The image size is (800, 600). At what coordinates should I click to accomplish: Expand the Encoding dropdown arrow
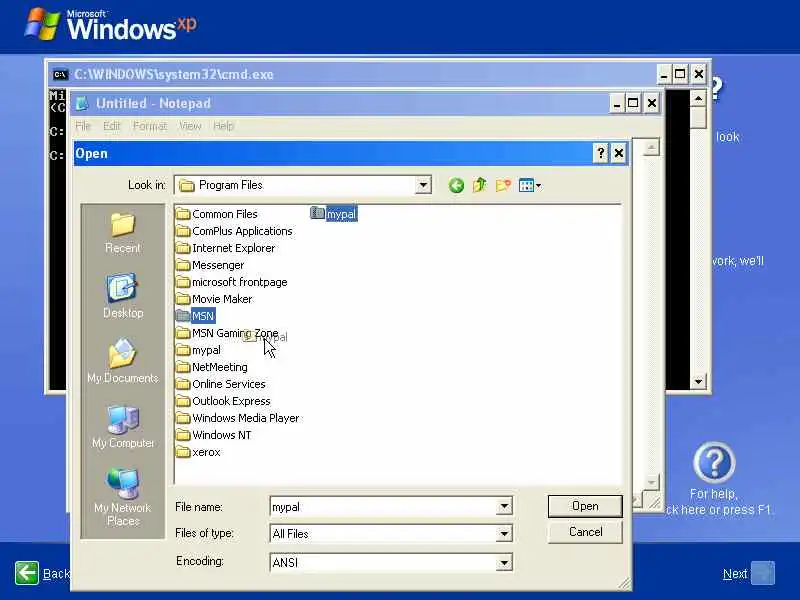504,563
